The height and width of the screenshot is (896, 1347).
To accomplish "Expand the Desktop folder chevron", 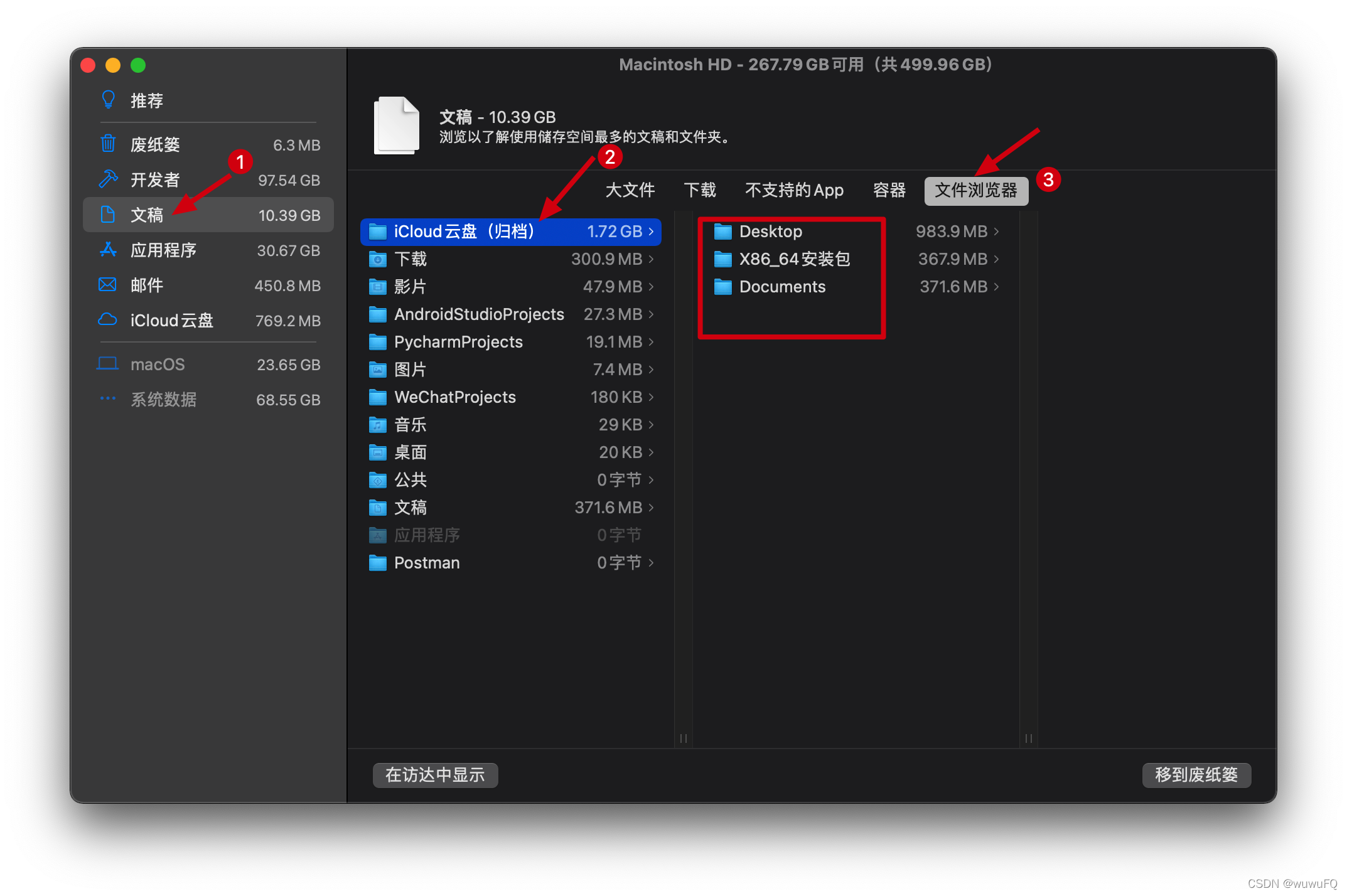I will tap(996, 232).
